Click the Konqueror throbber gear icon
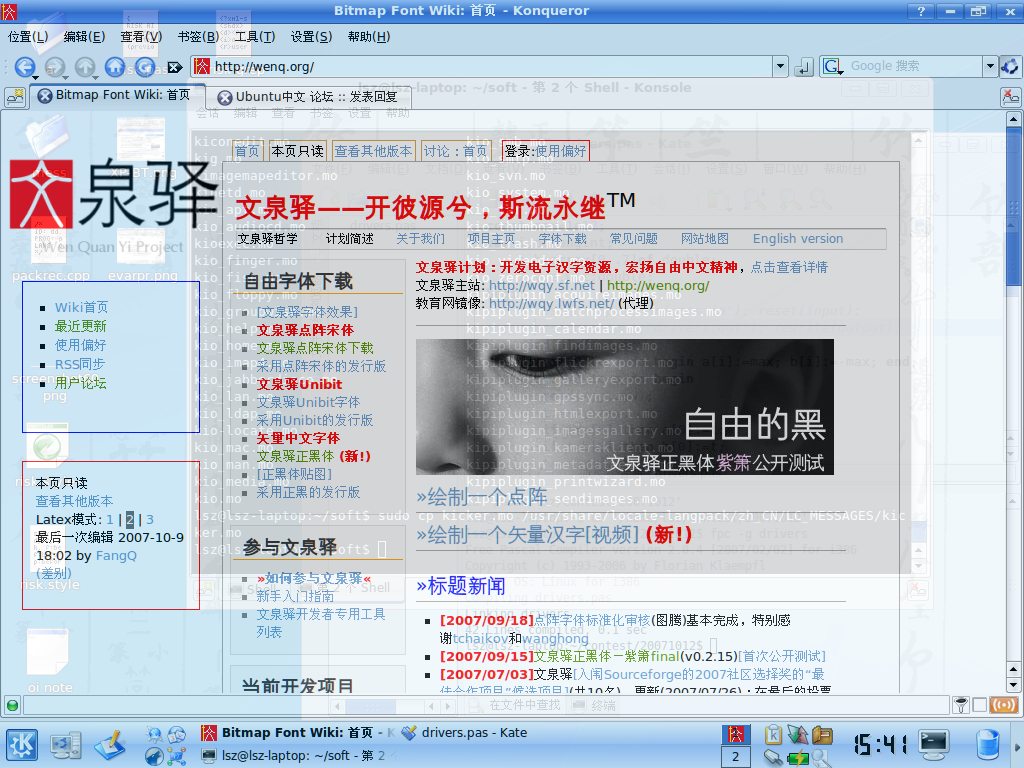 (1010, 66)
